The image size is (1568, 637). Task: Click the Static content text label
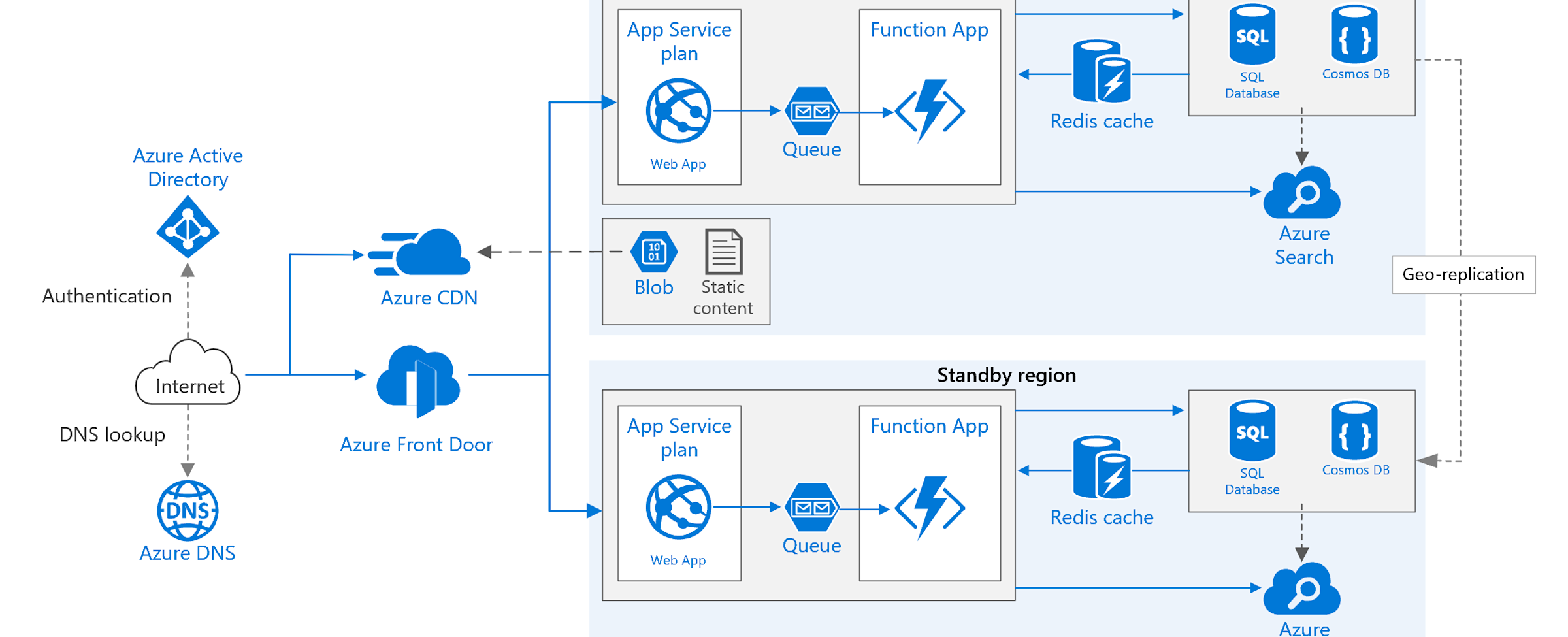pyautogui.click(x=723, y=297)
